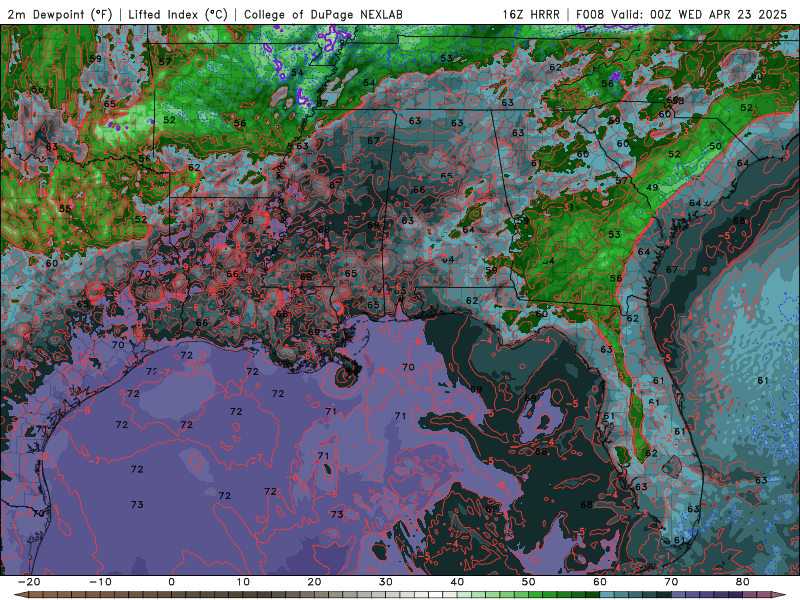Click the right arrow end of the color bar

tap(781, 595)
